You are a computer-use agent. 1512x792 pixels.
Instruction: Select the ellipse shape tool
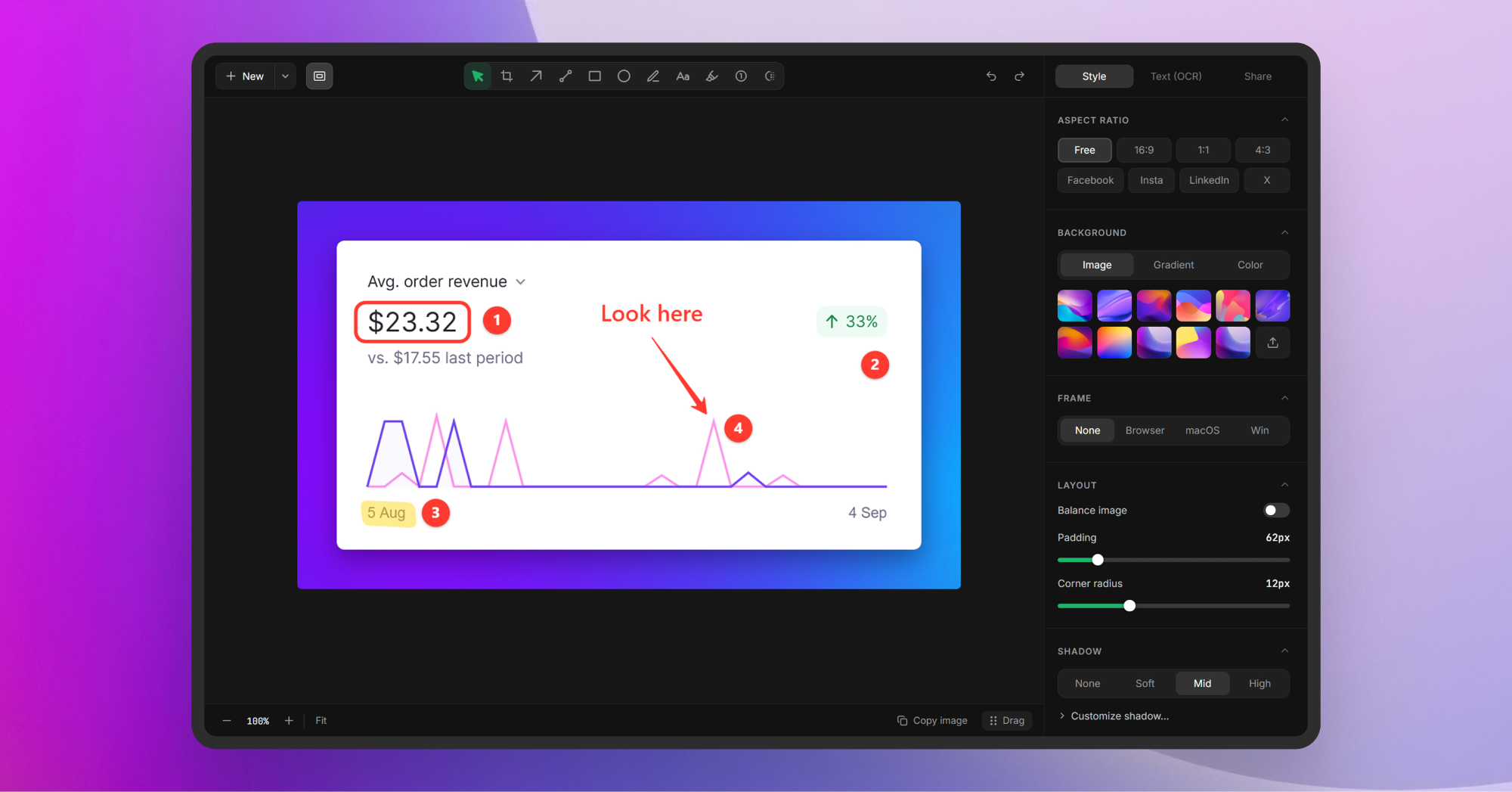624,76
